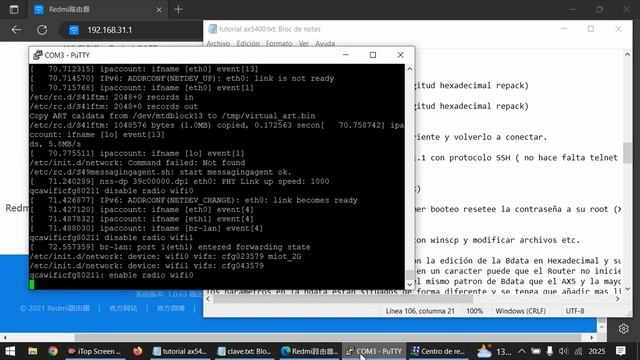Open the Windows Start menu
Viewport: 640px width, 360px height.
point(10,351)
